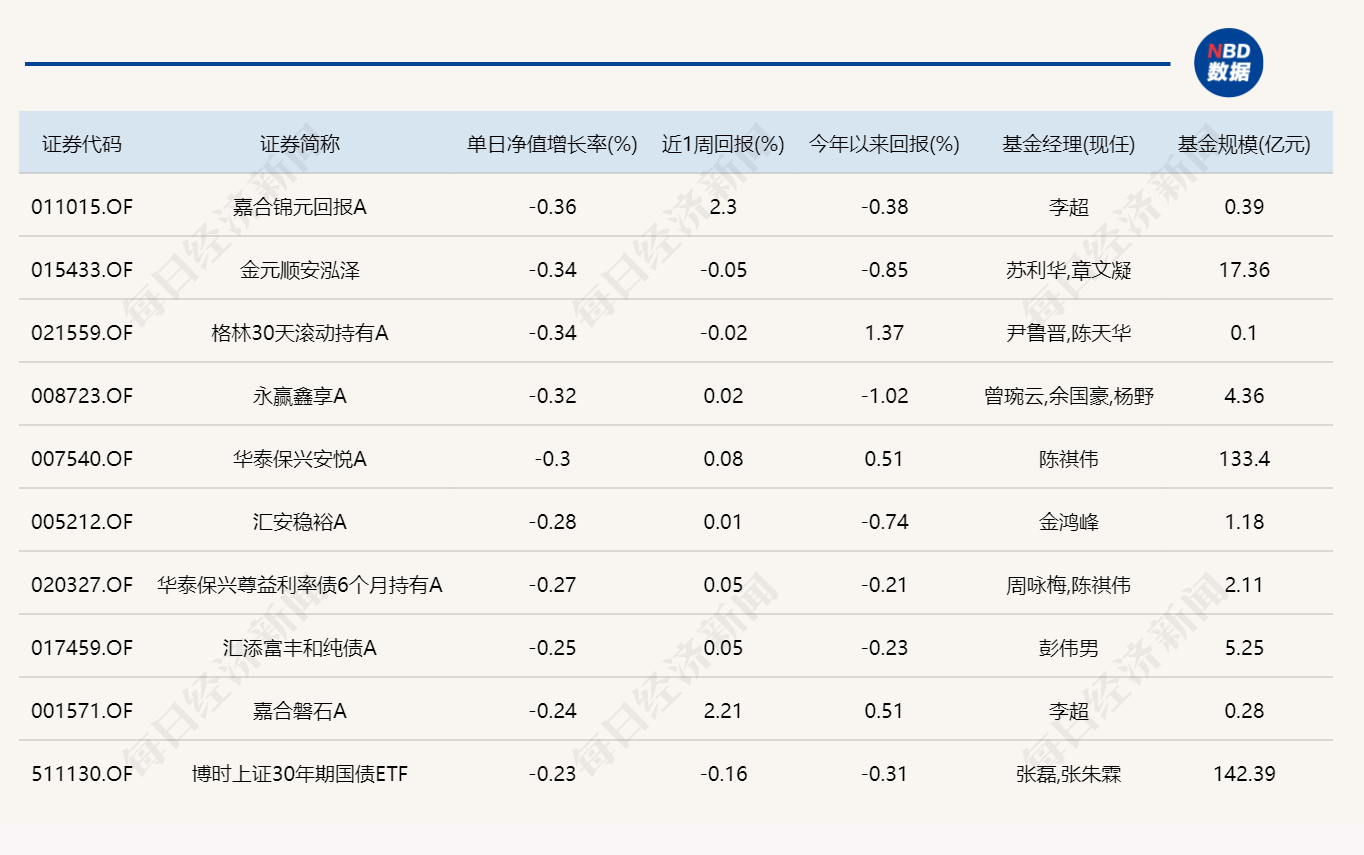Click manager 陈祺伟 in the 华泰保兴安悦A row
Image resolution: width=1364 pixels, height=855 pixels.
tap(1068, 459)
